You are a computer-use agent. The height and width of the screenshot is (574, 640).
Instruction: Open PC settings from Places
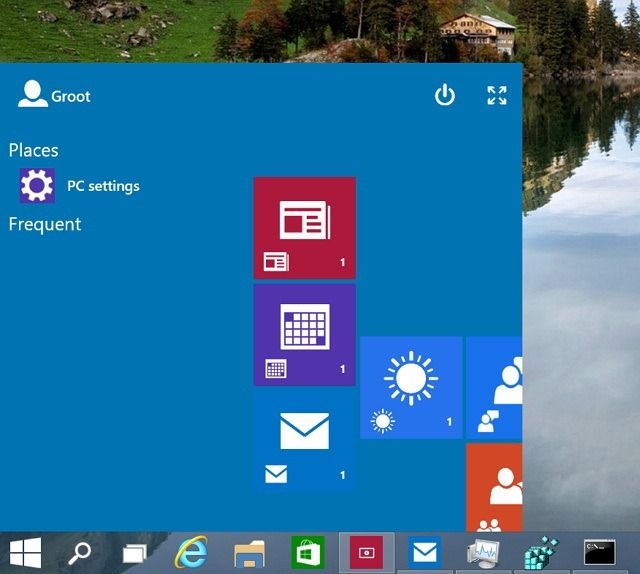coord(103,186)
